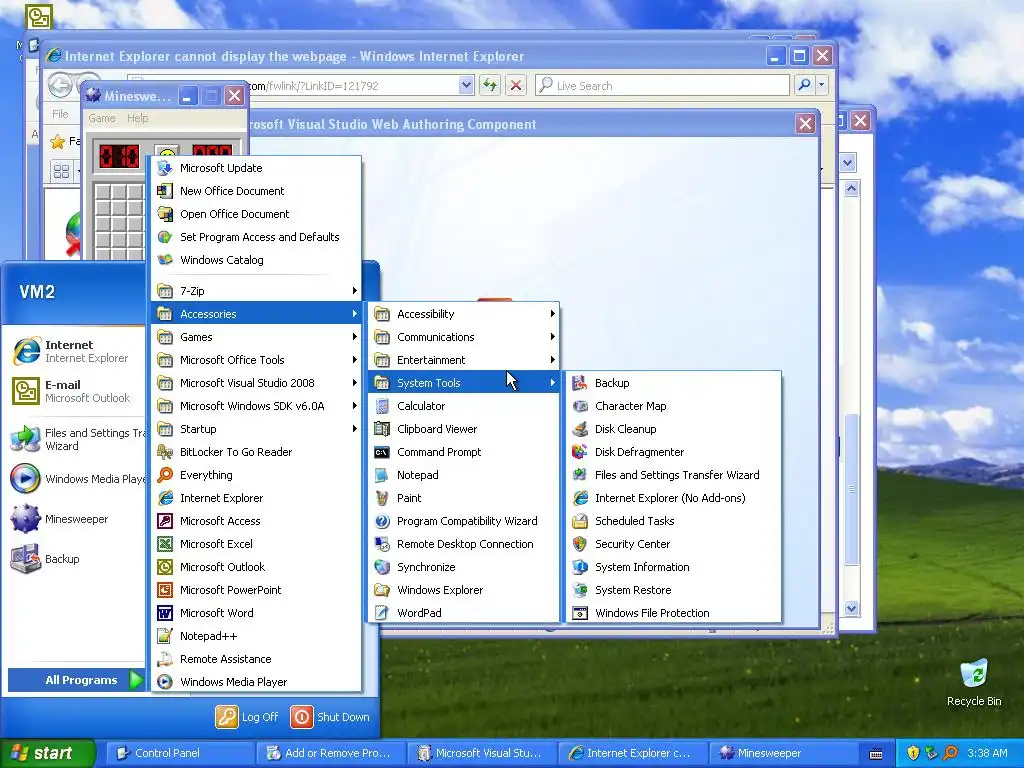Launch Character Map

tap(673, 406)
